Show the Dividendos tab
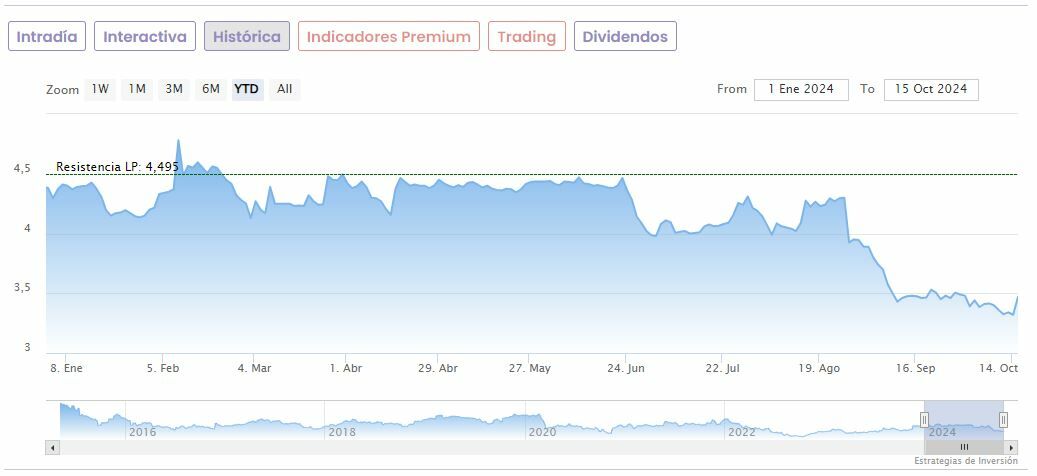This screenshot has height=476, width=1037. click(x=625, y=37)
